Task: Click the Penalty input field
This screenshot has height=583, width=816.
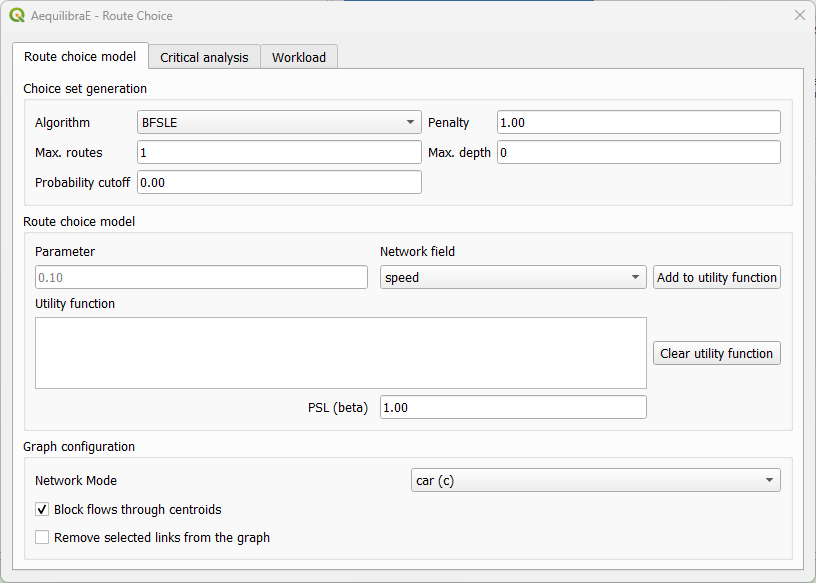Action: coord(638,122)
